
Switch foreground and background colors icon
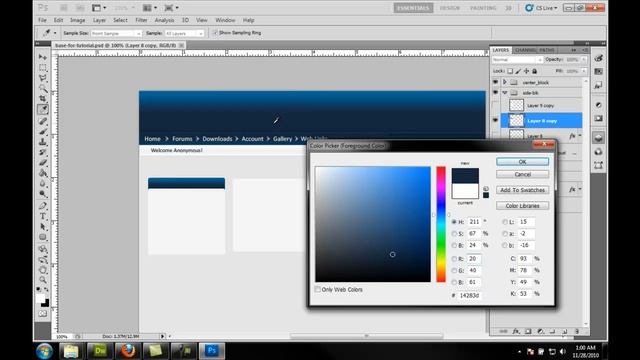[46, 289]
